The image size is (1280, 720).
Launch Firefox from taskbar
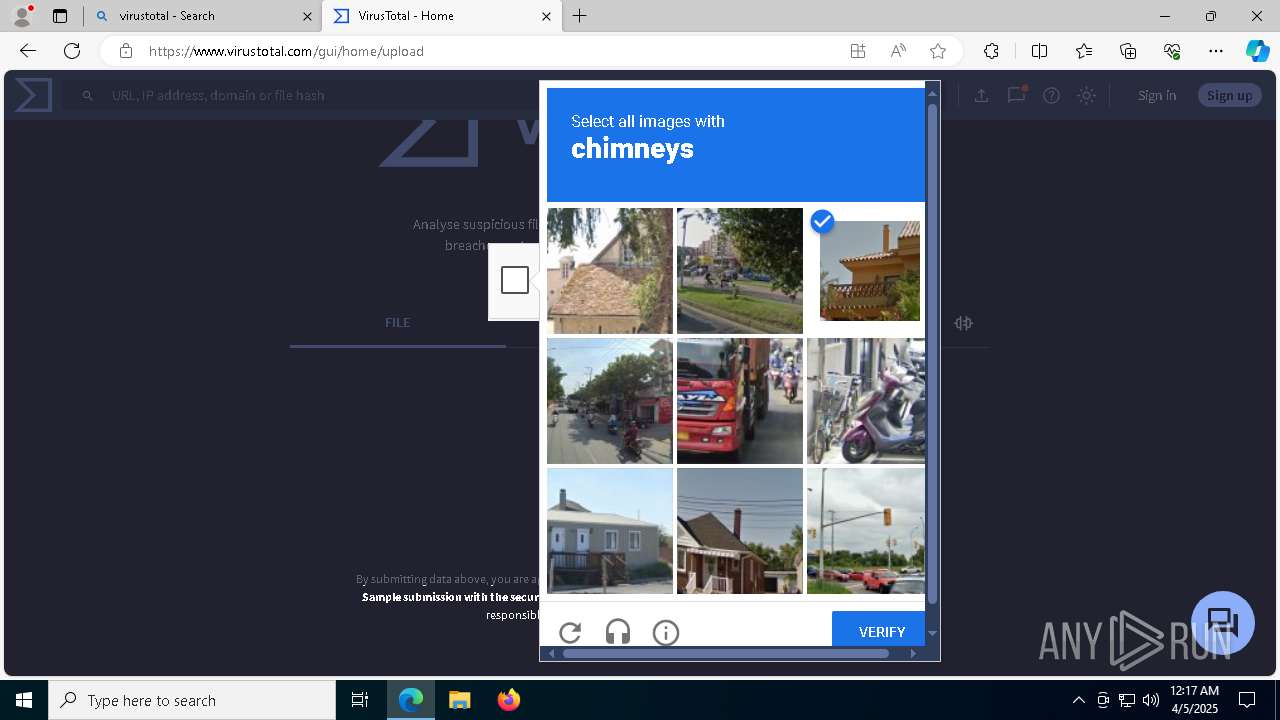click(509, 700)
